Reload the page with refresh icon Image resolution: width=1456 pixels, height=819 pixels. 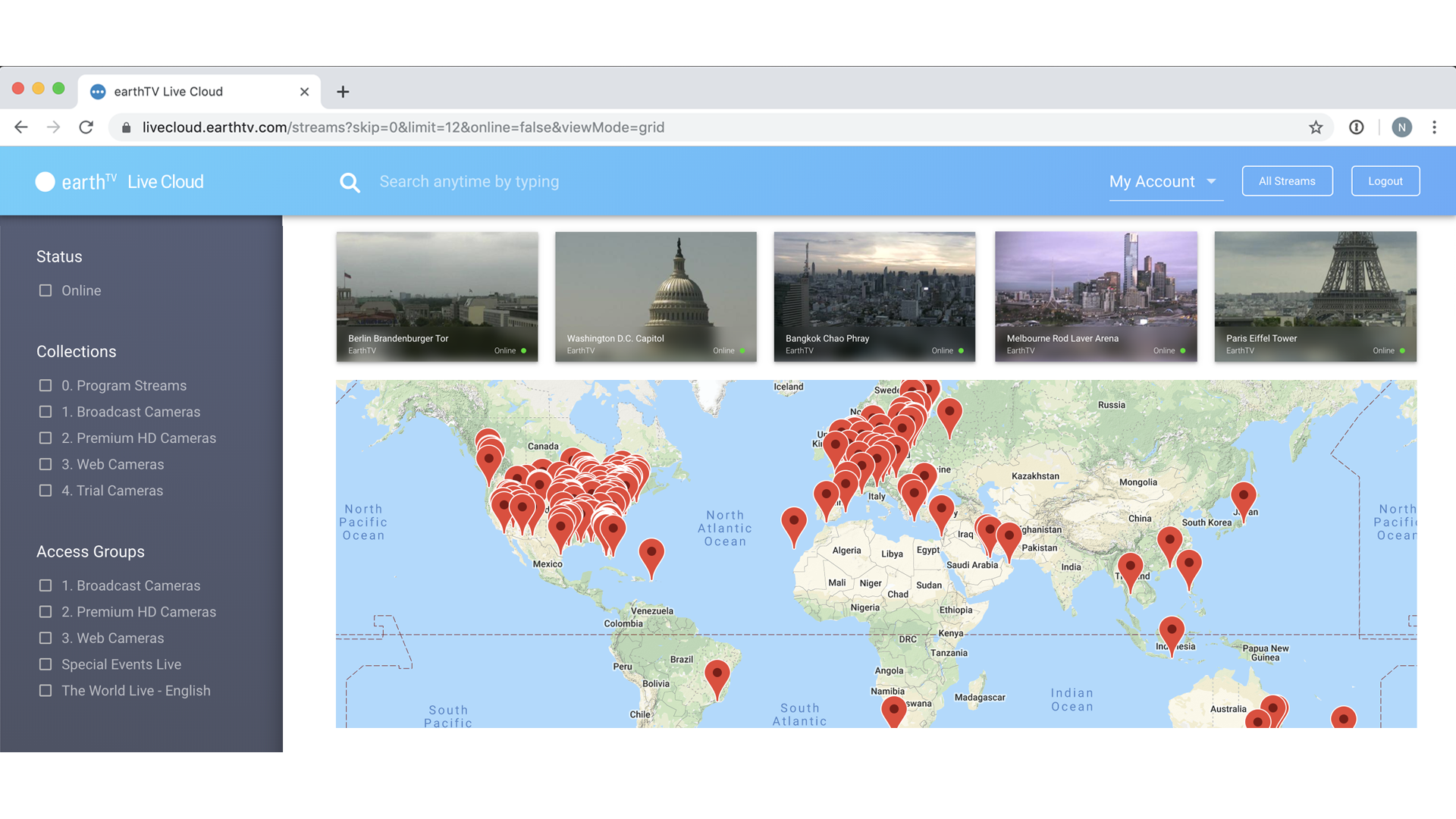(x=86, y=127)
